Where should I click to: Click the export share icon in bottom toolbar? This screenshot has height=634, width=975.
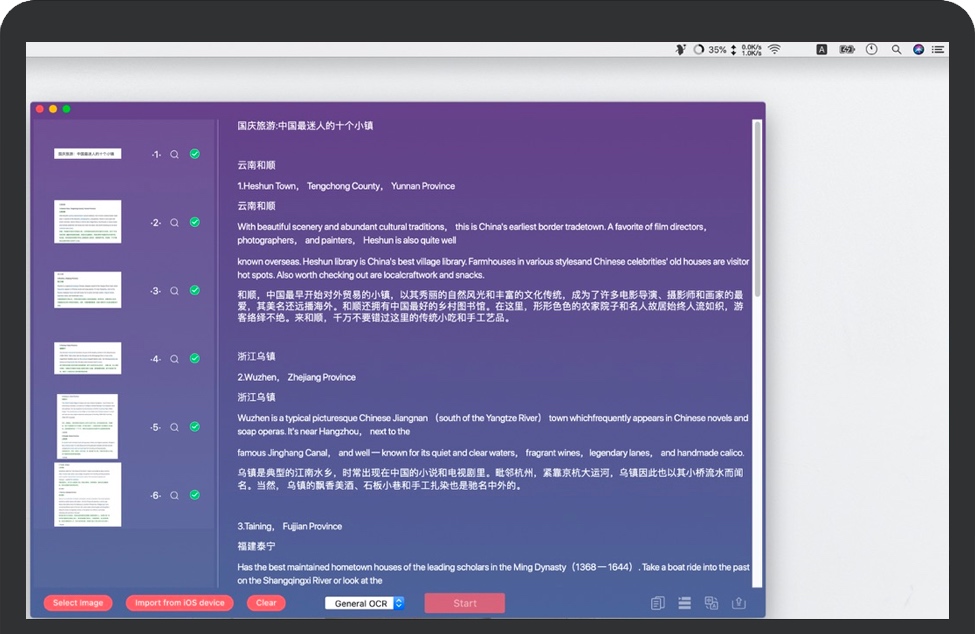pos(739,603)
